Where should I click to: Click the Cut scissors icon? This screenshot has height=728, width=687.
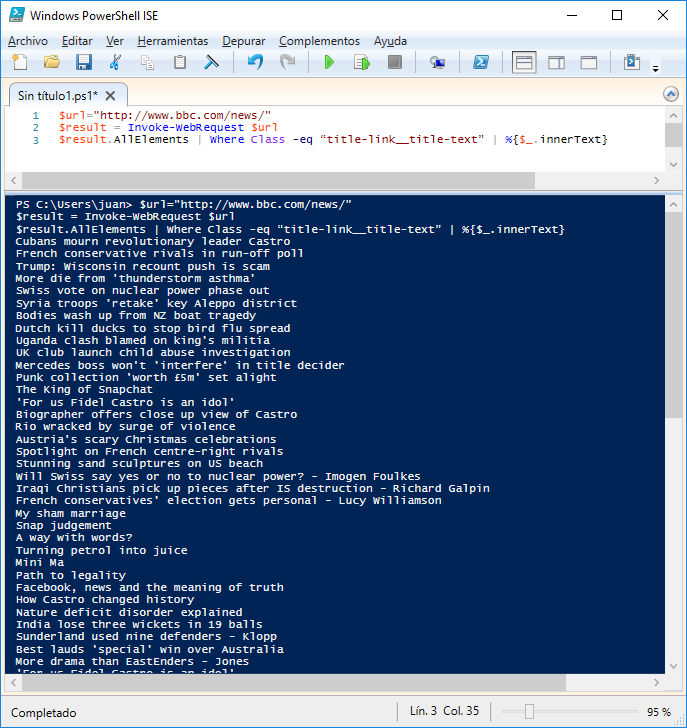point(116,63)
